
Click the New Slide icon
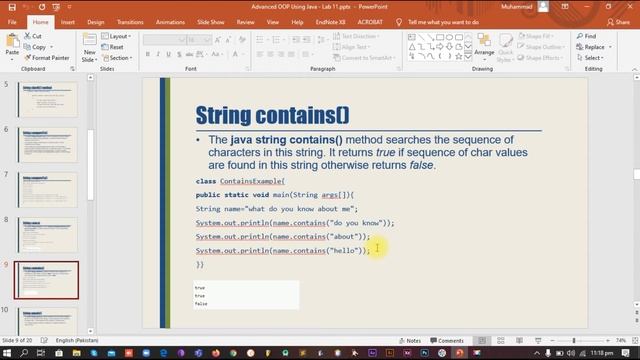[x=89, y=41]
